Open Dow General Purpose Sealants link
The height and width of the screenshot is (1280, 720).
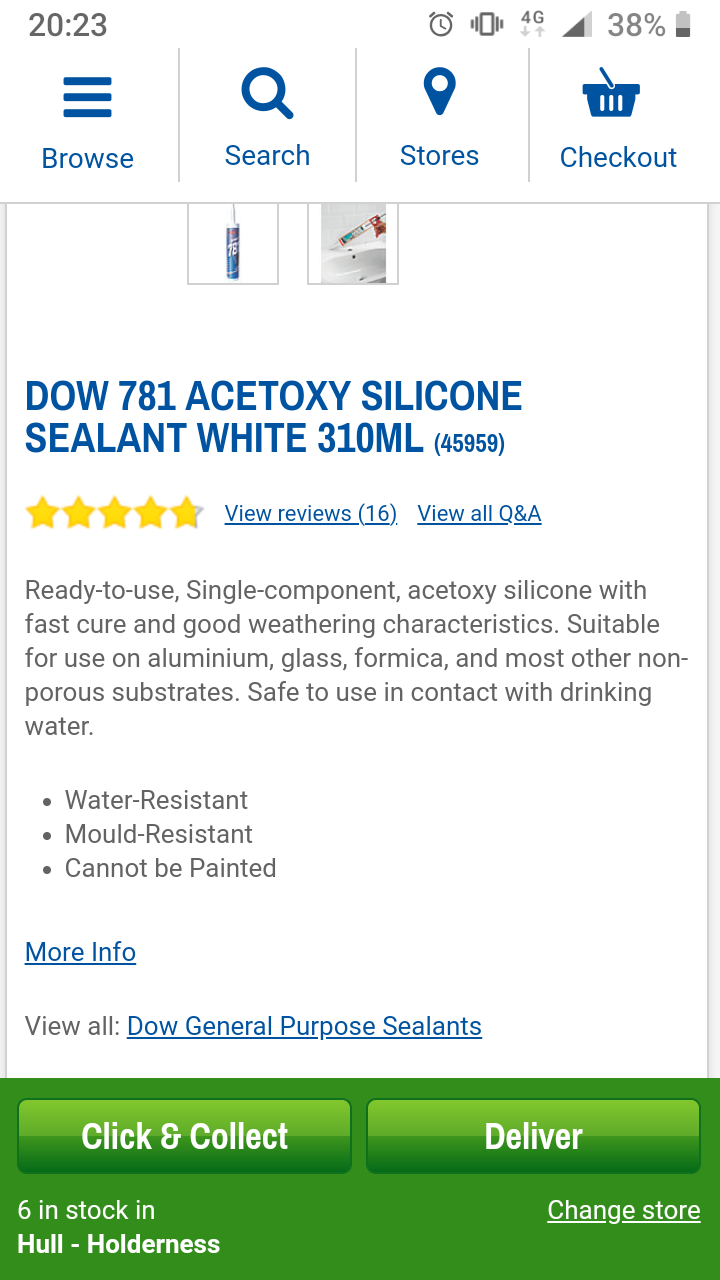[x=304, y=1026]
